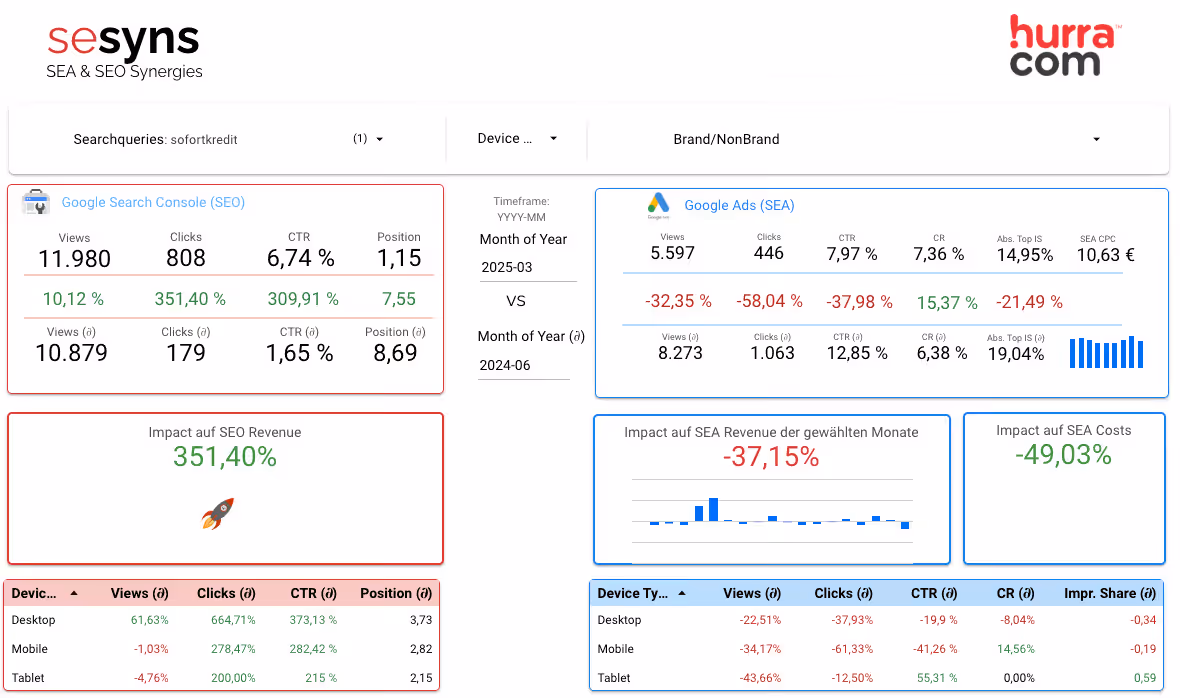Open the Searchqueries dropdown
The width and height of the screenshot is (1180, 698).
click(x=228, y=139)
